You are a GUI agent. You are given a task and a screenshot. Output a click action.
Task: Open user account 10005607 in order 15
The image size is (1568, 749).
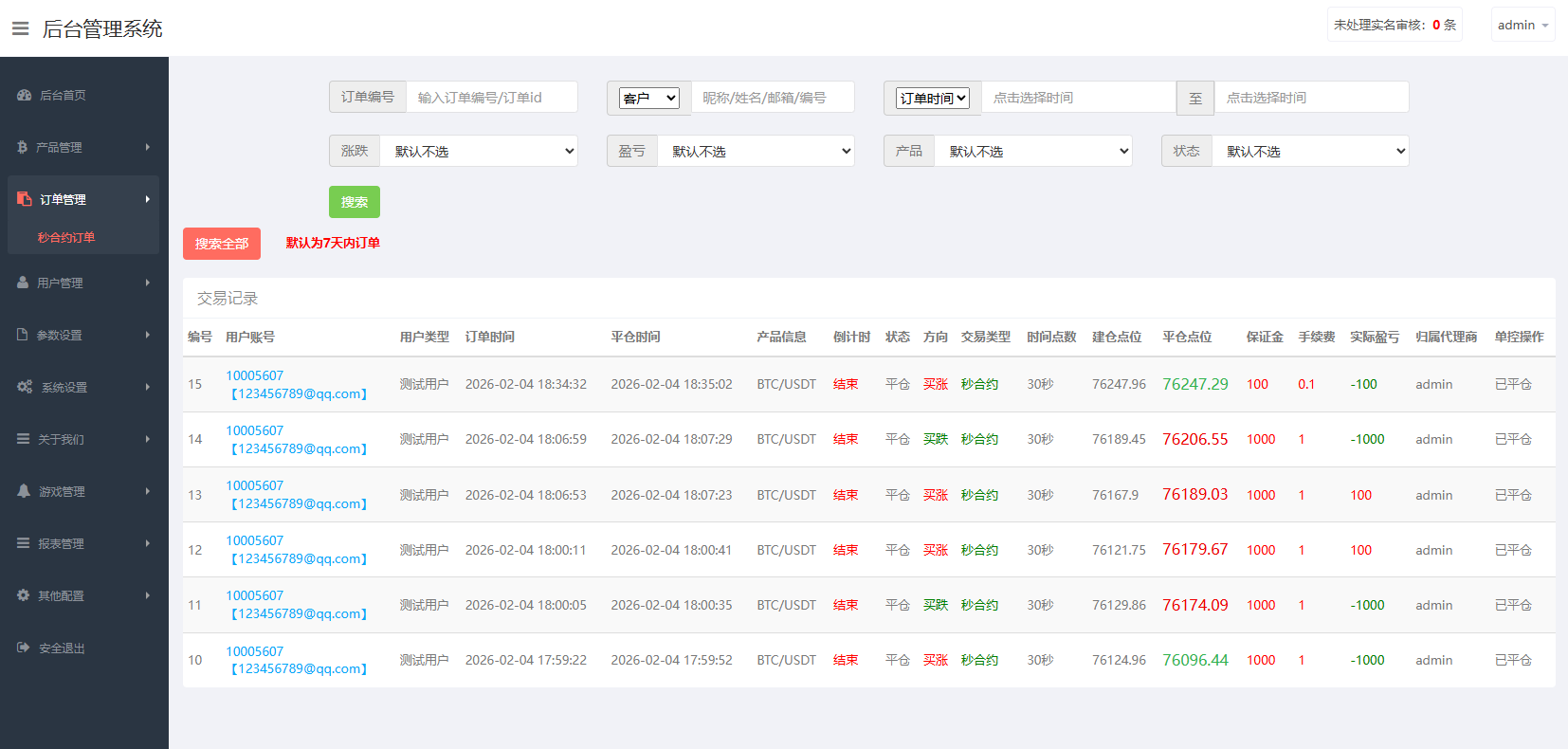point(254,375)
